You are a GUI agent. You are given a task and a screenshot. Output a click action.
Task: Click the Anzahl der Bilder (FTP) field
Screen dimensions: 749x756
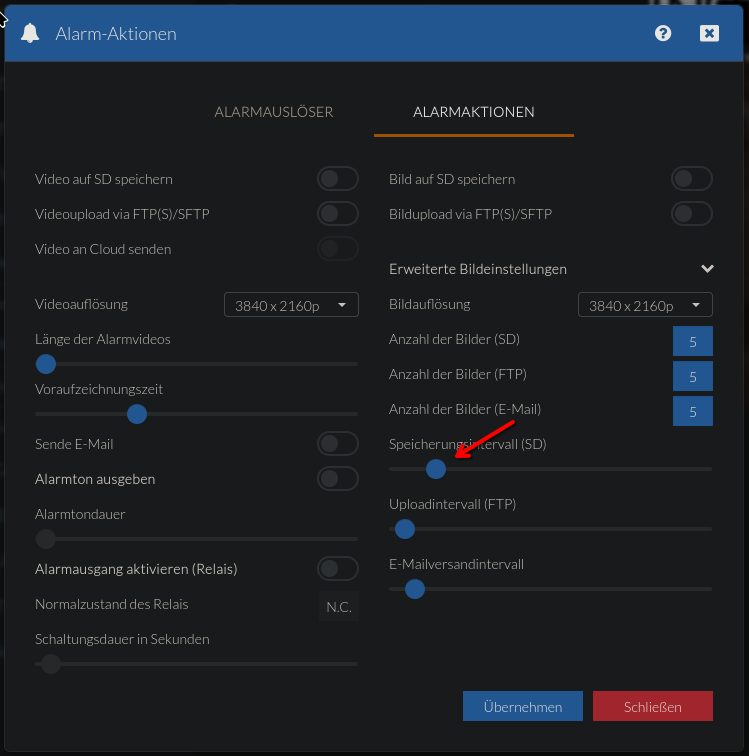pos(692,376)
